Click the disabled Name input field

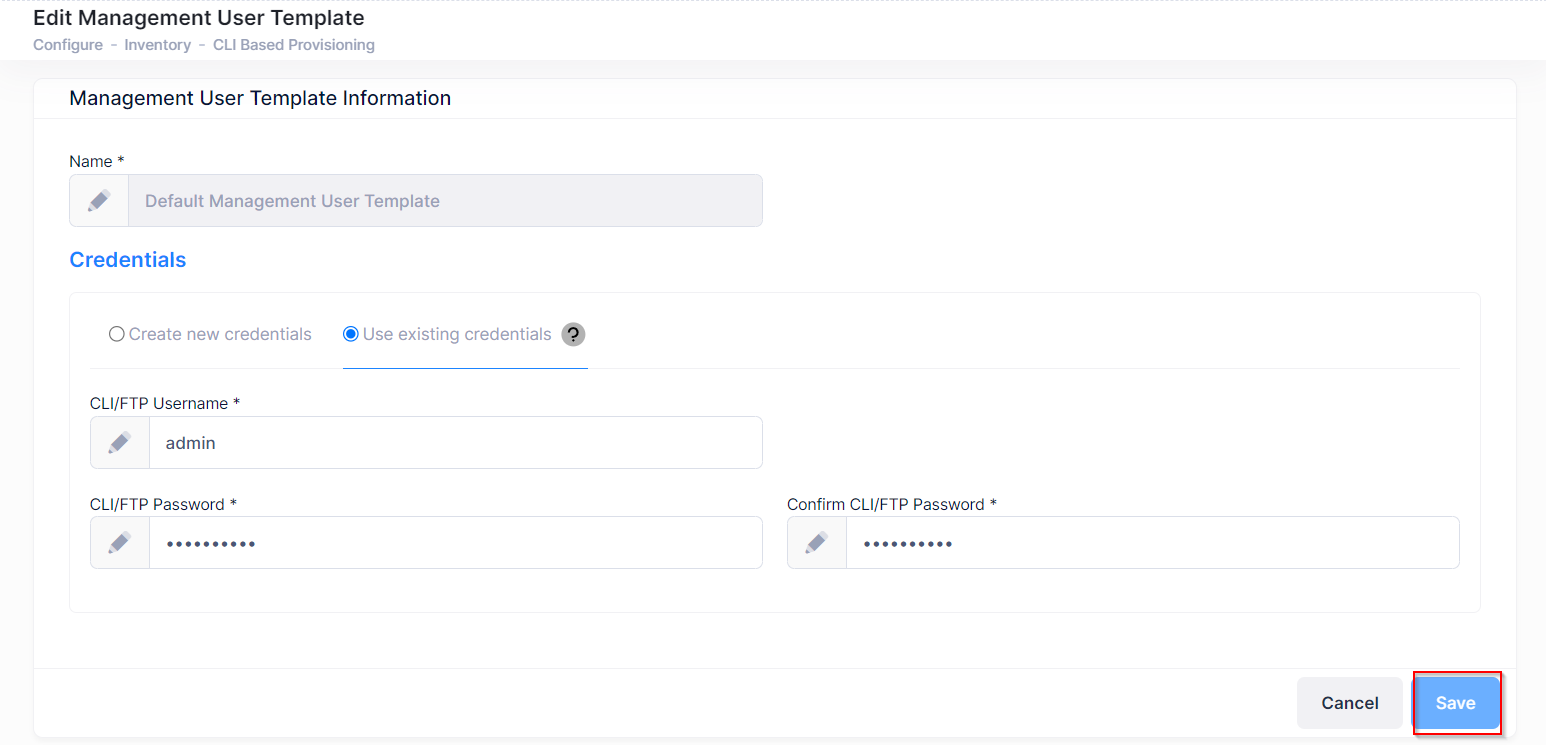click(x=445, y=201)
